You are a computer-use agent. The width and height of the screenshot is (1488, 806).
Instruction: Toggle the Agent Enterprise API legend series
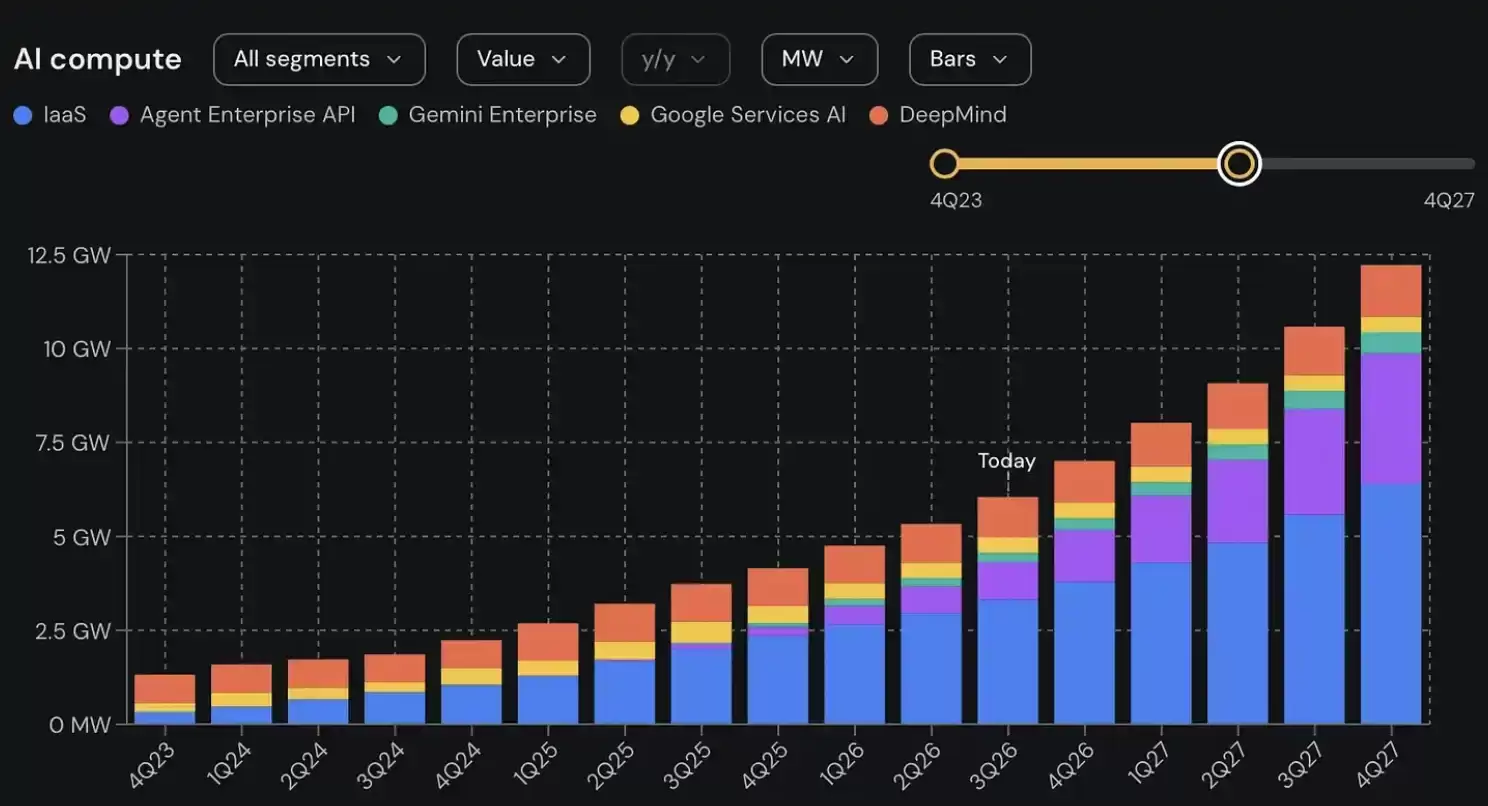click(232, 115)
